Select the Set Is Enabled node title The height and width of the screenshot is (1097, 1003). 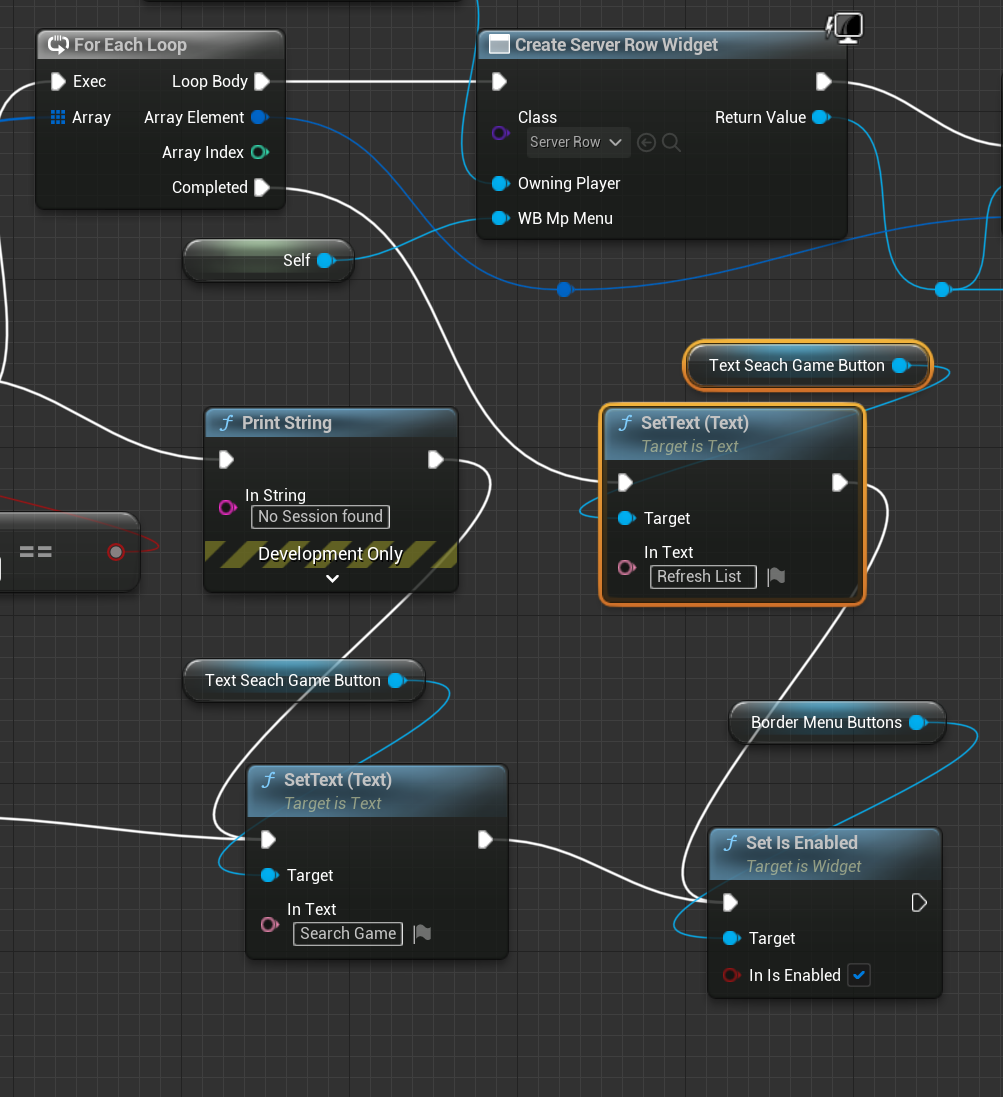802,843
